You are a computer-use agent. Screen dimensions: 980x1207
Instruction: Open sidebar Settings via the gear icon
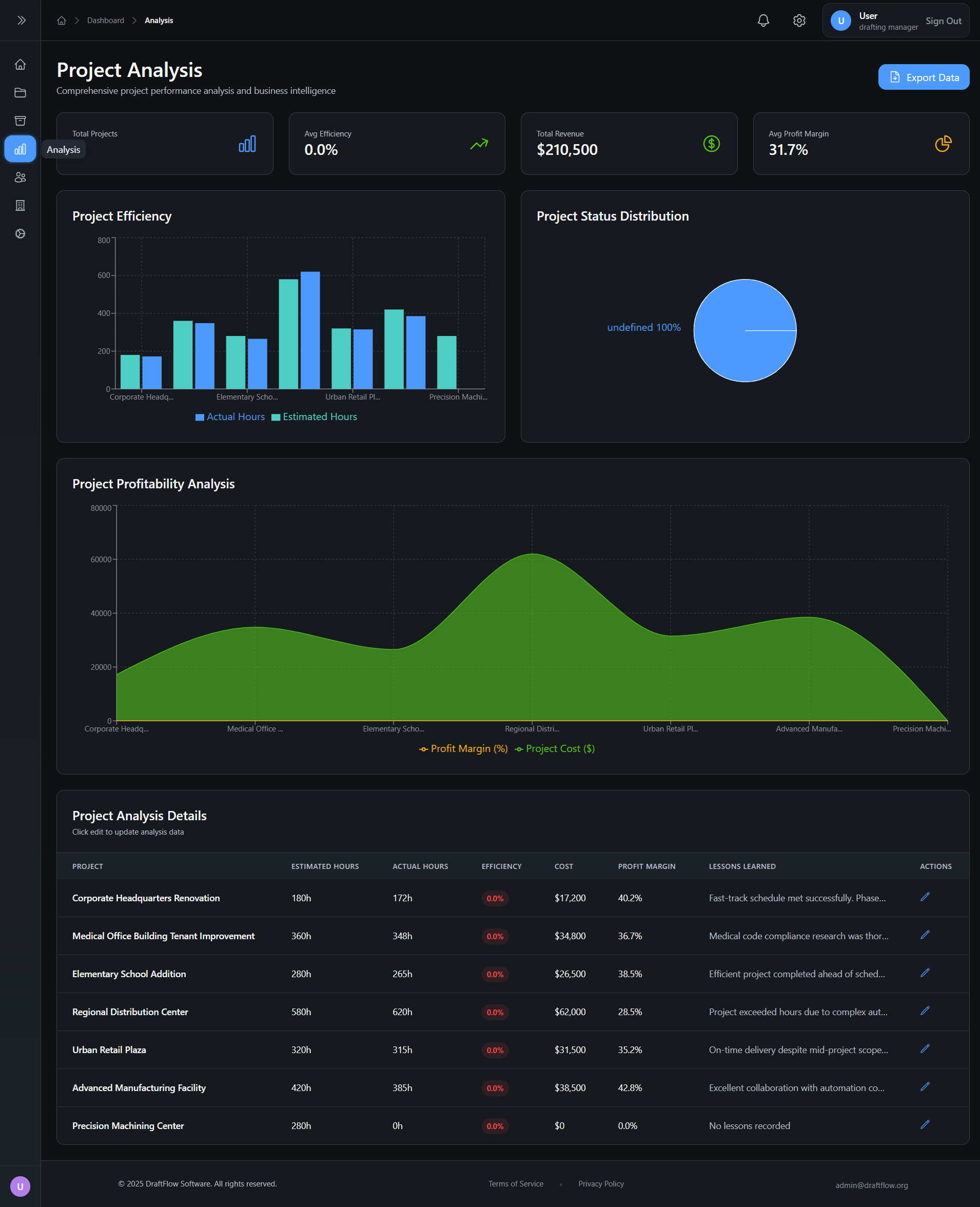click(21, 233)
